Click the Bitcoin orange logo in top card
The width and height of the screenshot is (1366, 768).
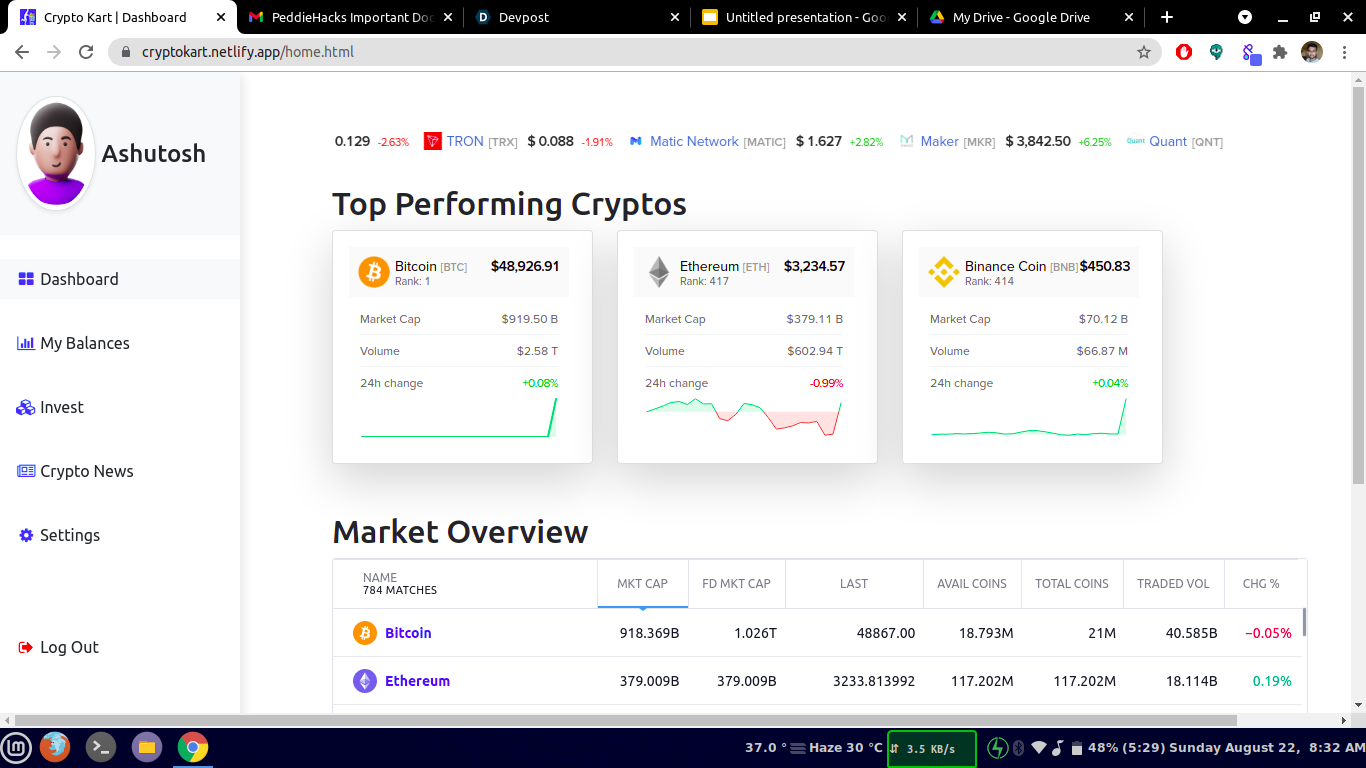coord(374,272)
